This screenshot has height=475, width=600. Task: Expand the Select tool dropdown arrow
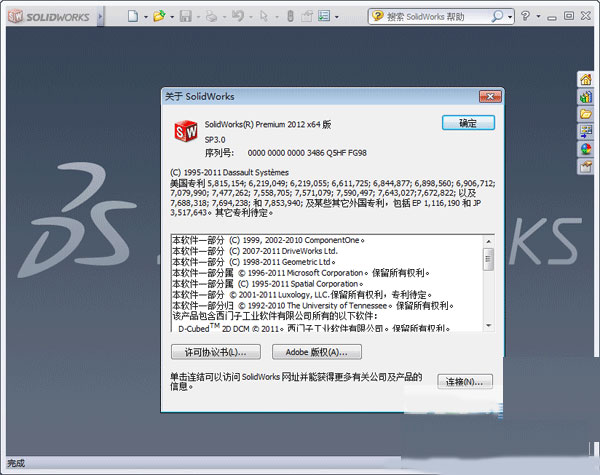(x=277, y=17)
